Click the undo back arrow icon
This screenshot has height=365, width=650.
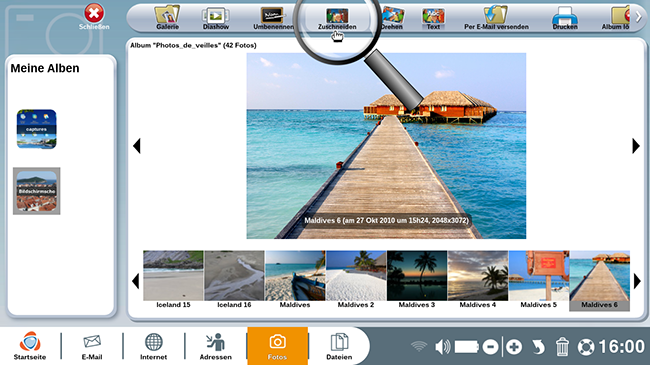[x=538, y=347]
